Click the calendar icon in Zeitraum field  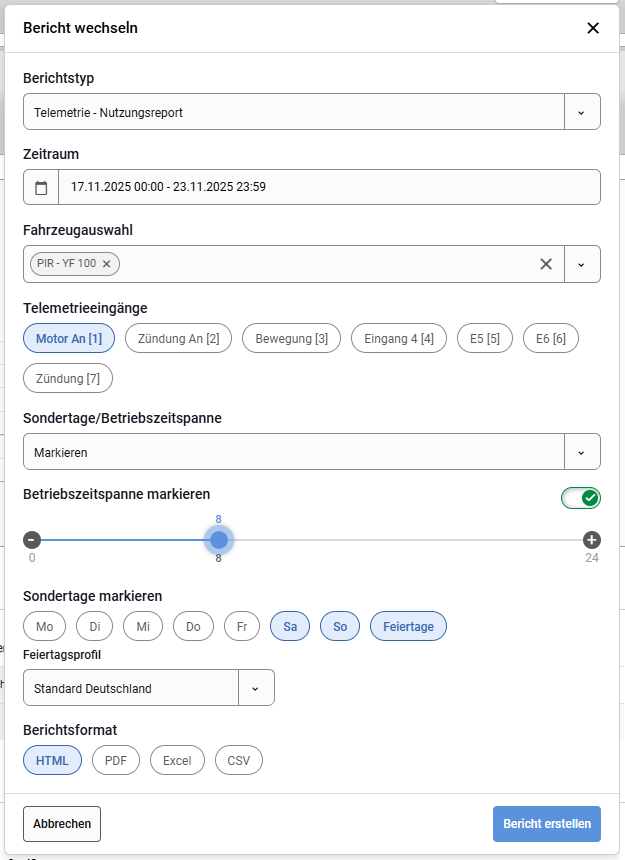[41, 187]
